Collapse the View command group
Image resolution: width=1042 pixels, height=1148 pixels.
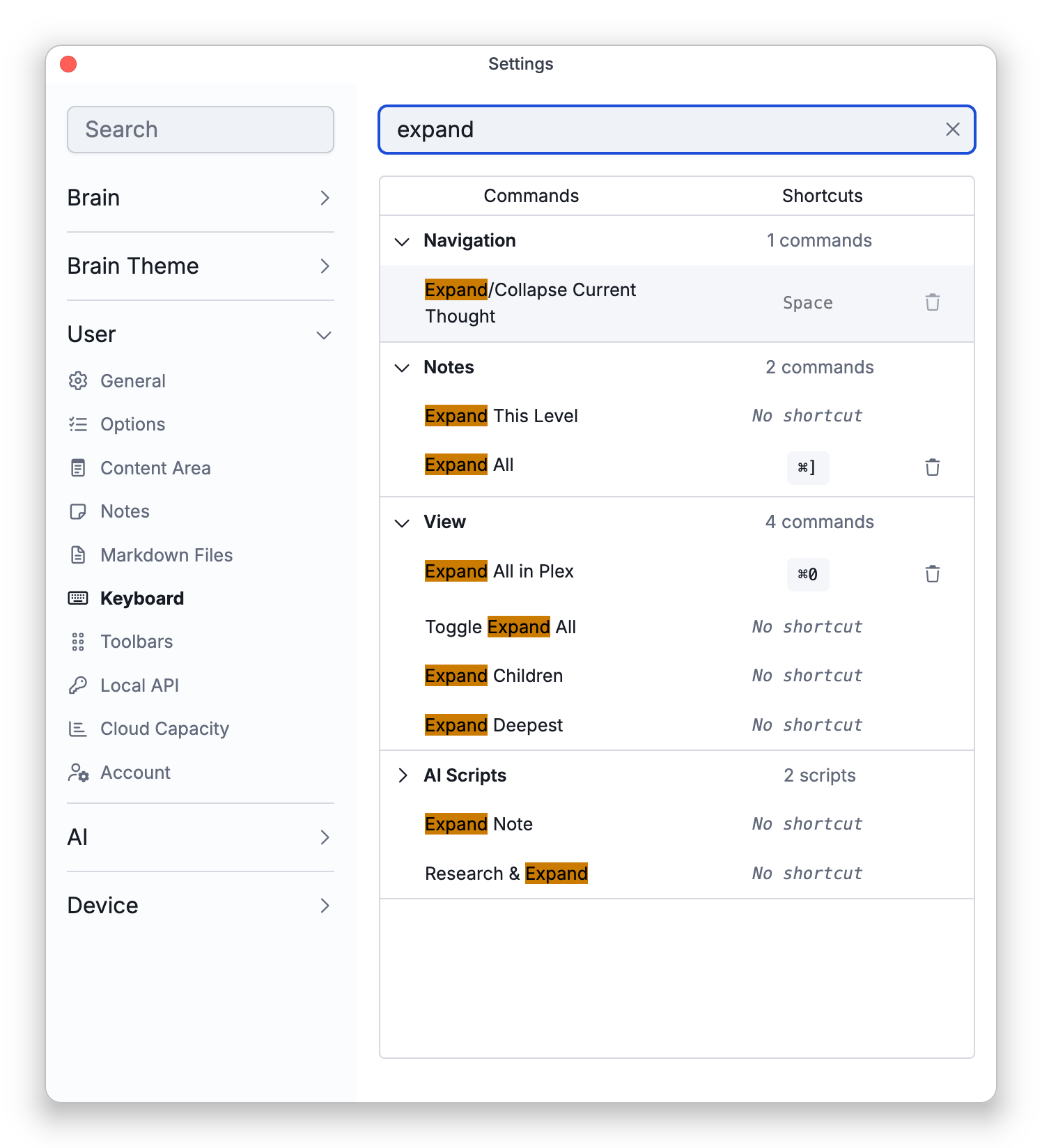pos(402,522)
